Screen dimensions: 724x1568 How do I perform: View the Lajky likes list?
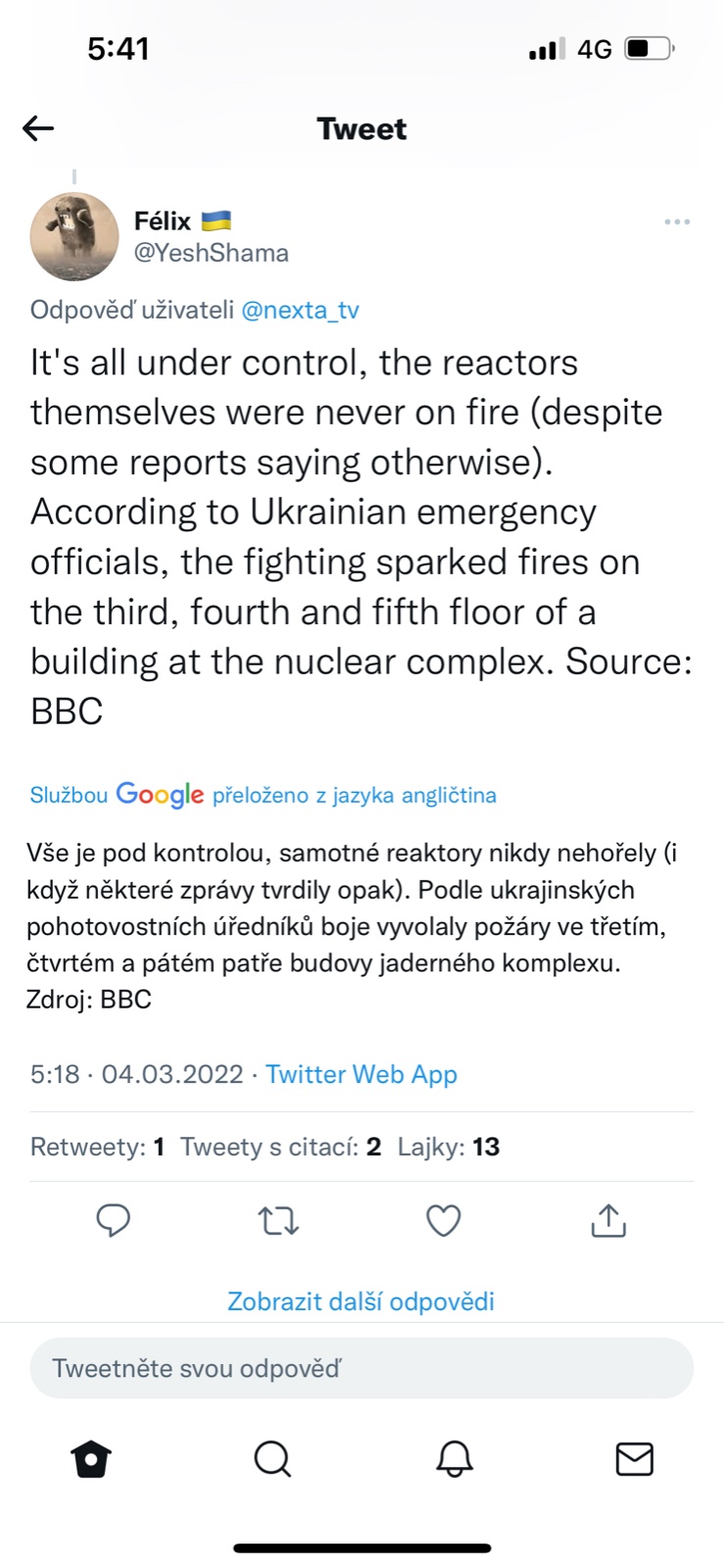448,1147
